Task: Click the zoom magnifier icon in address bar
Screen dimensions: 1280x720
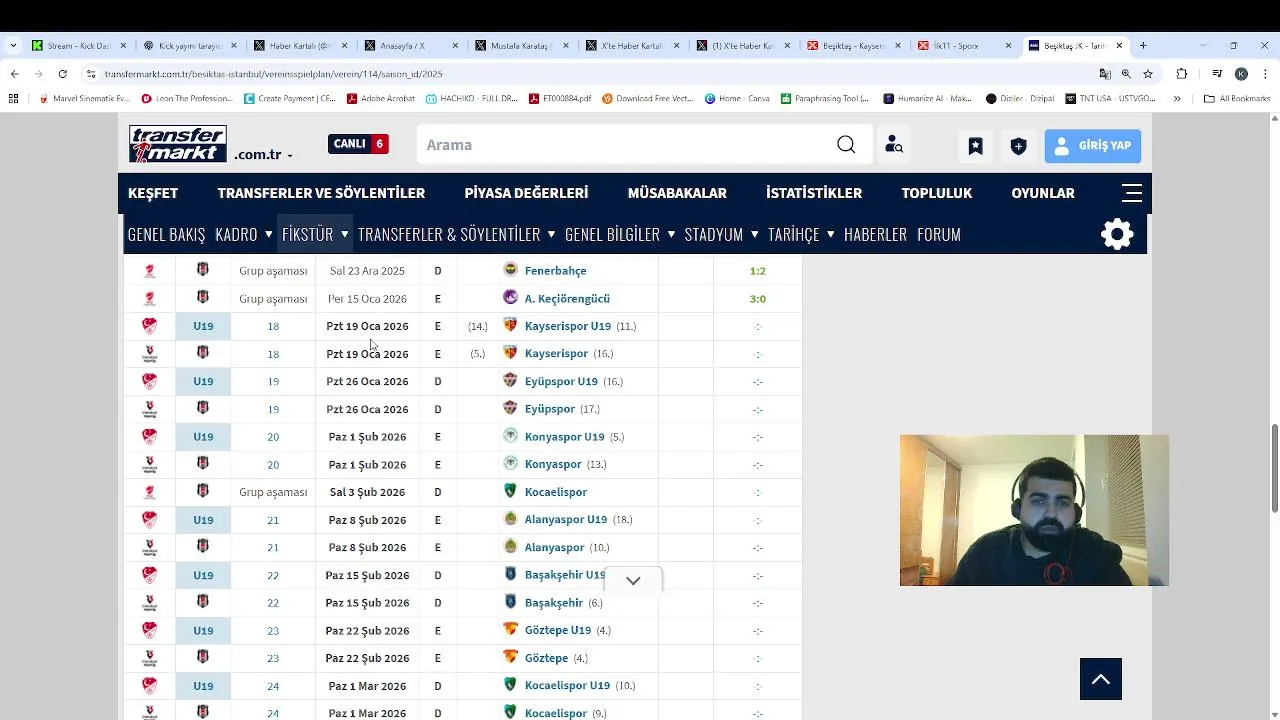Action: tap(1126, 74)
